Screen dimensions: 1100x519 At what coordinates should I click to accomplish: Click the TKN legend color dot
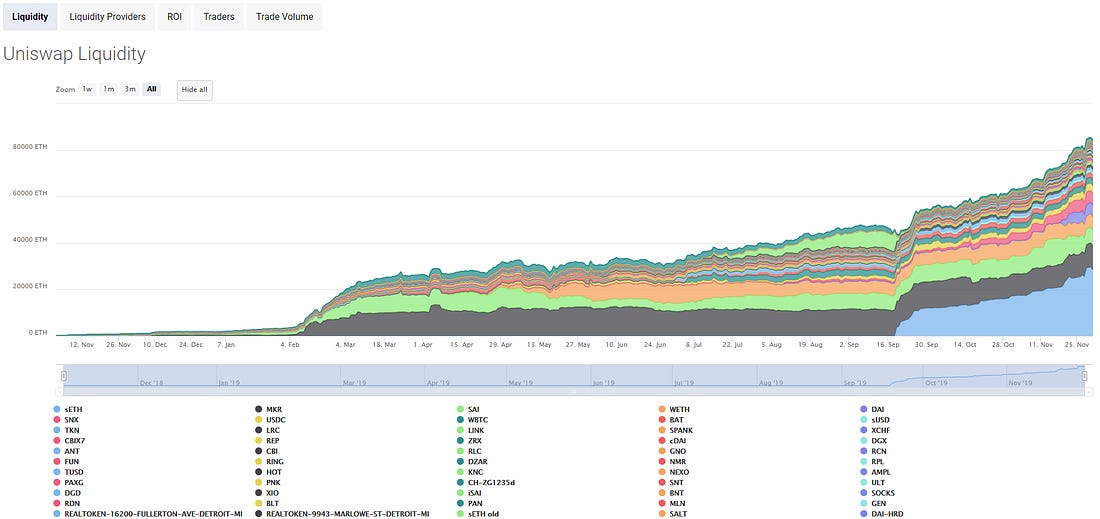(57, 430)
